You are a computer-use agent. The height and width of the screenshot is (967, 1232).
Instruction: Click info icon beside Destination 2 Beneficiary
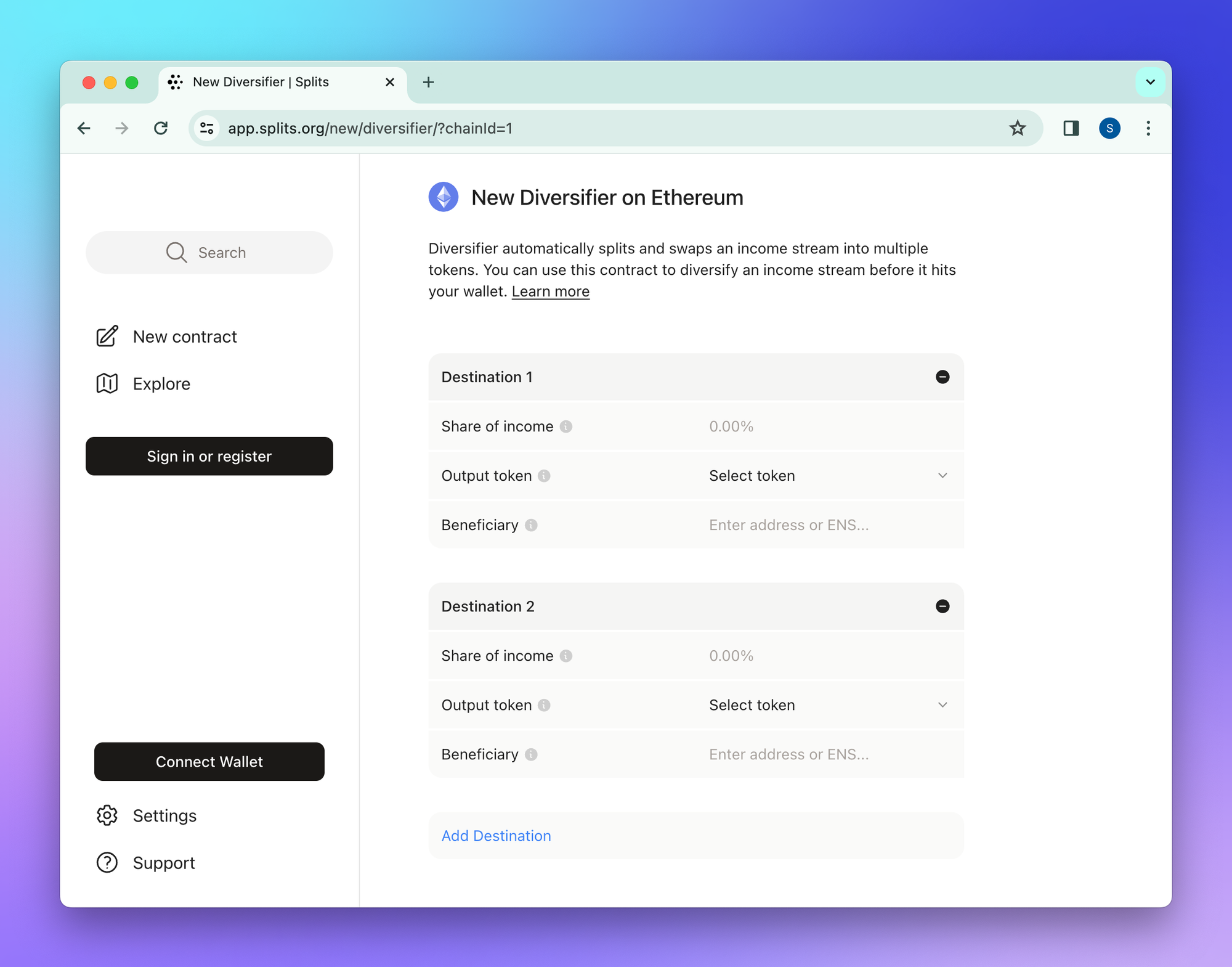pos(531,754)
